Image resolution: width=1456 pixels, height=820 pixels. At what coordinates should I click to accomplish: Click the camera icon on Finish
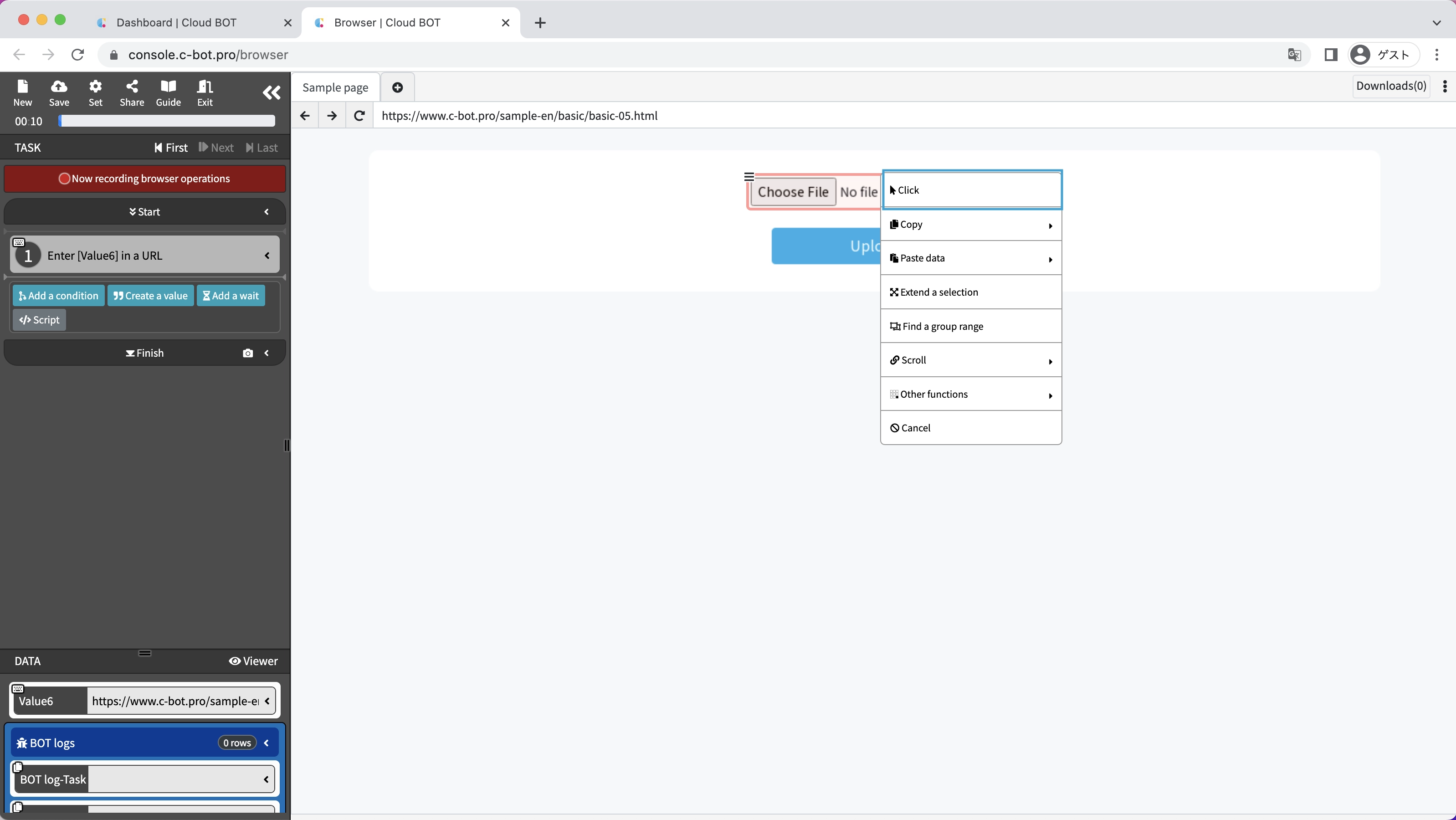tap(247, 353)
